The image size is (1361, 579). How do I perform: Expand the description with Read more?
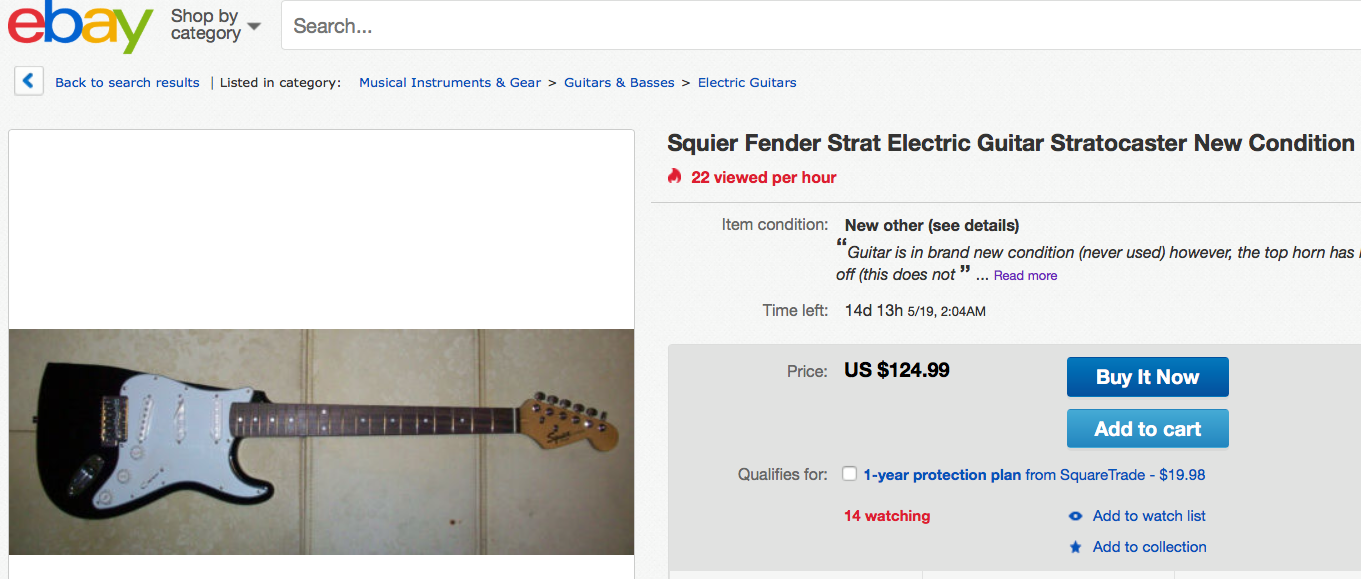[x=1025, y=276]
